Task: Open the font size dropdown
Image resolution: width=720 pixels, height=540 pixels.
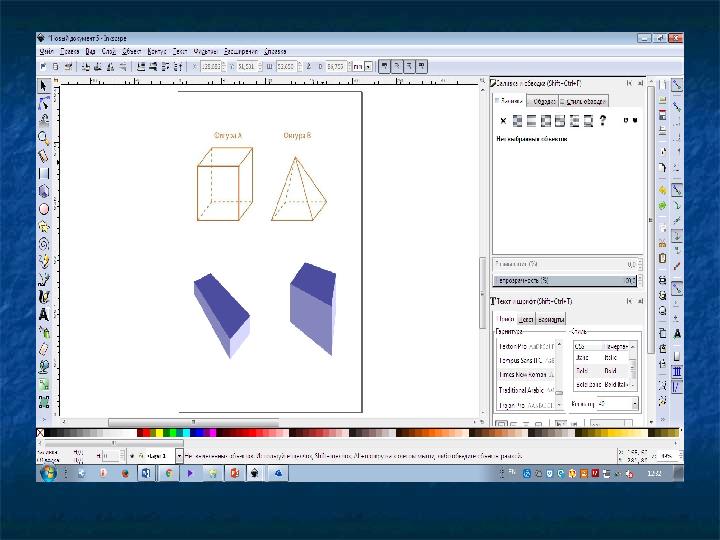Action: (x=635, y=404)
